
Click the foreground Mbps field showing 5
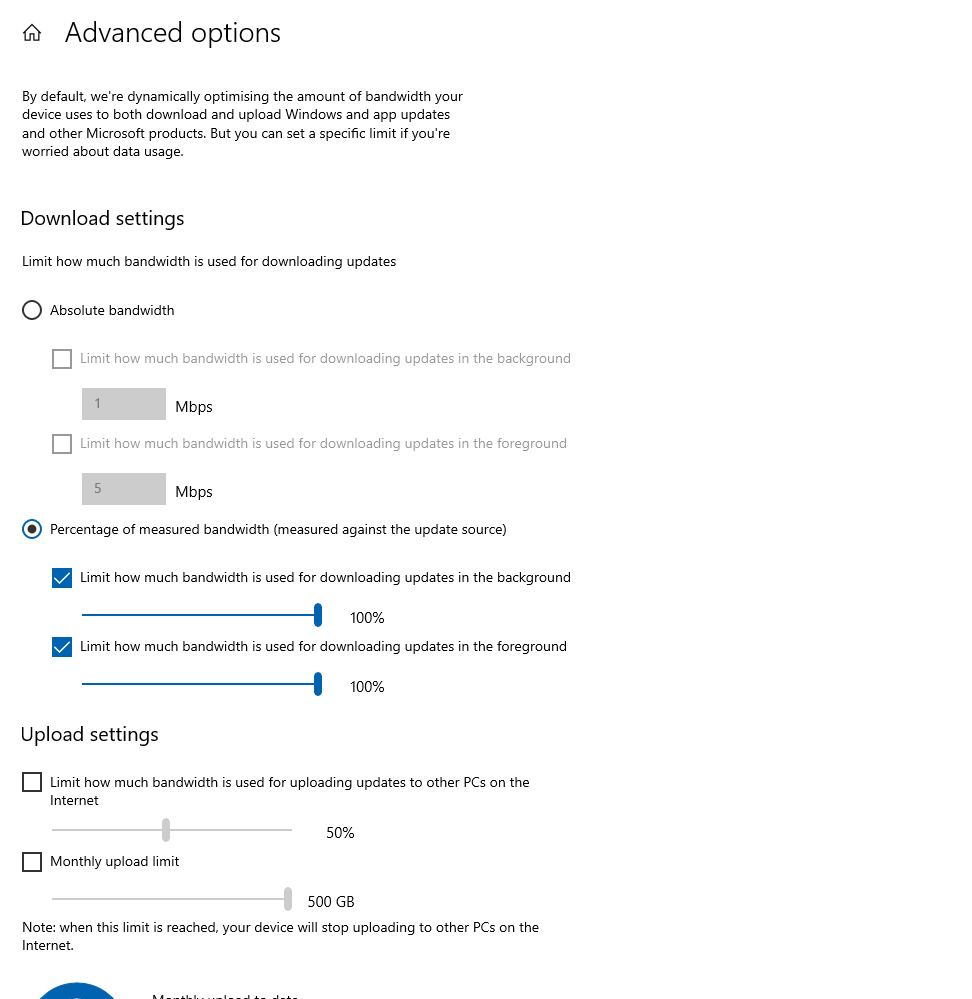[124, 489]
